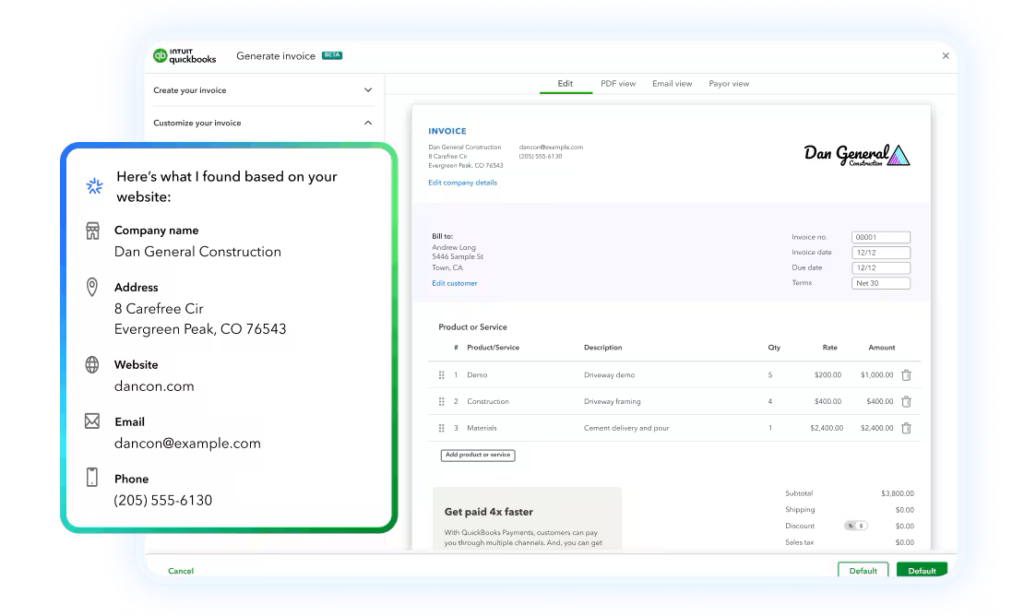Click the dancon@example.com email value

tap(187, 444)
